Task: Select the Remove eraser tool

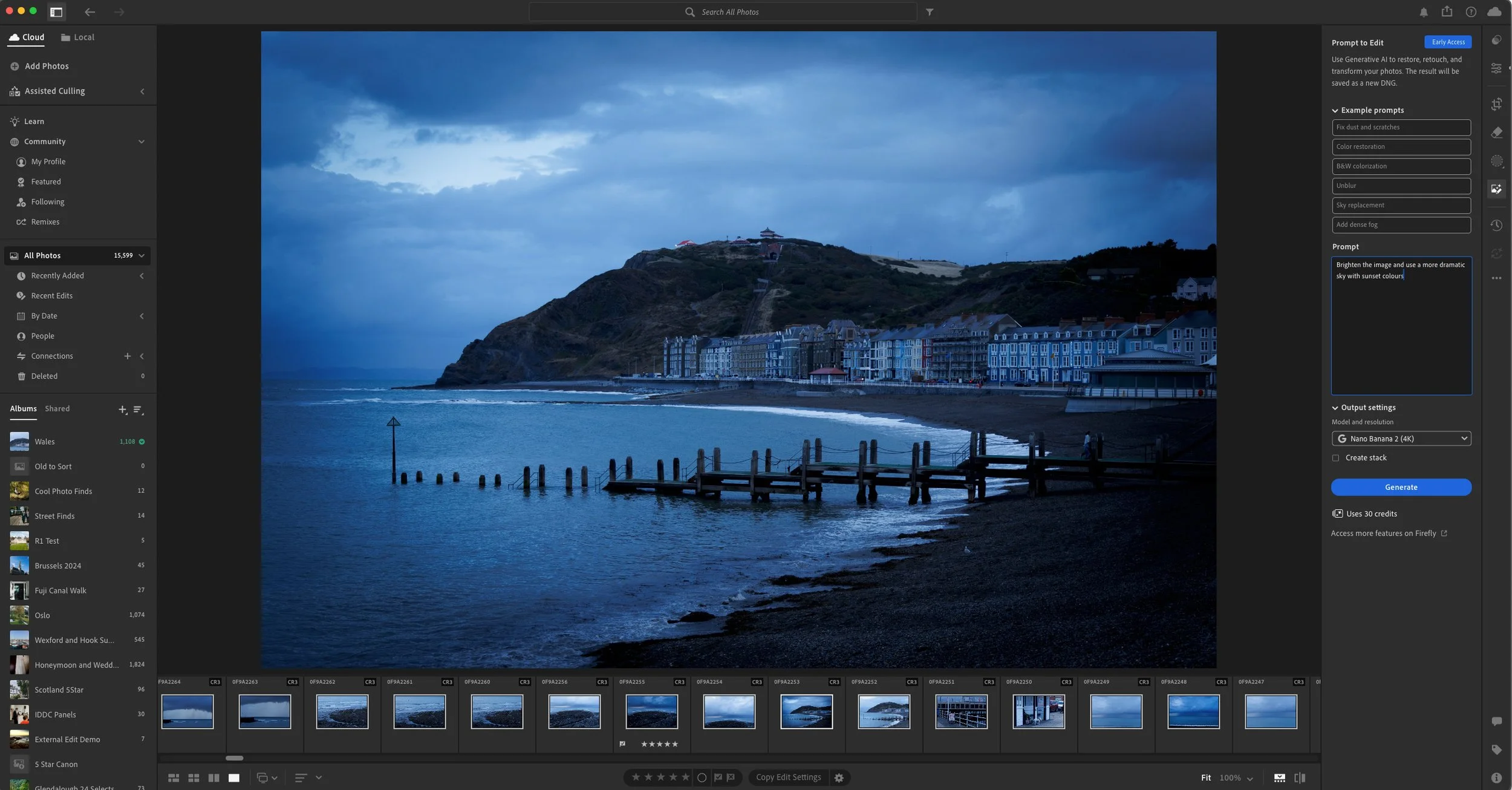Action: tap(1496, 132)
